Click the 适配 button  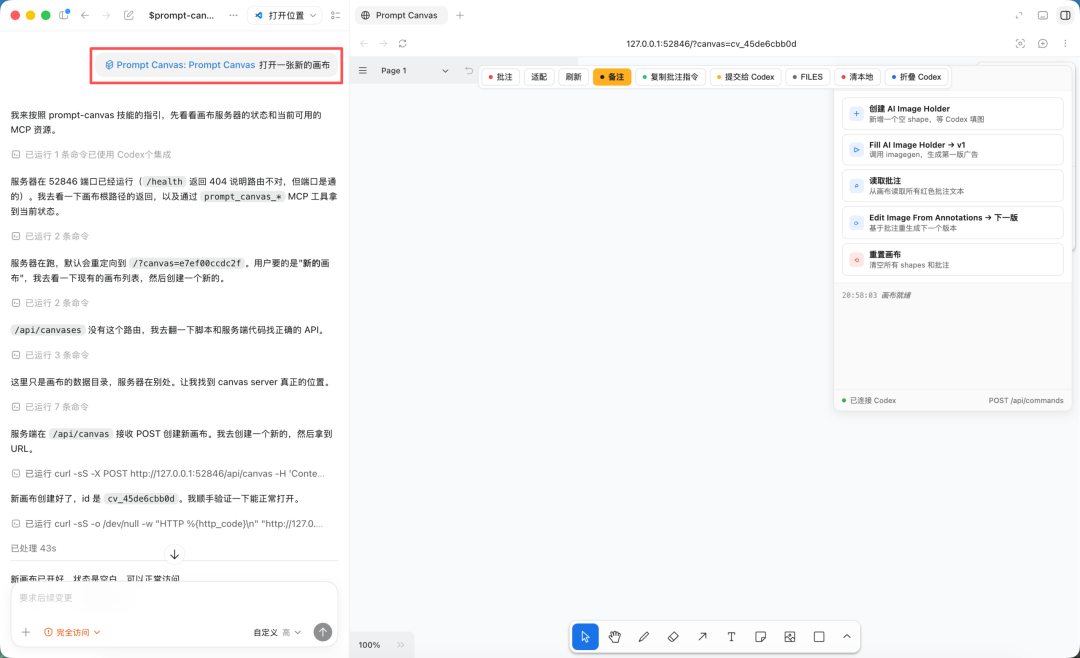click(x=539, y=77)
